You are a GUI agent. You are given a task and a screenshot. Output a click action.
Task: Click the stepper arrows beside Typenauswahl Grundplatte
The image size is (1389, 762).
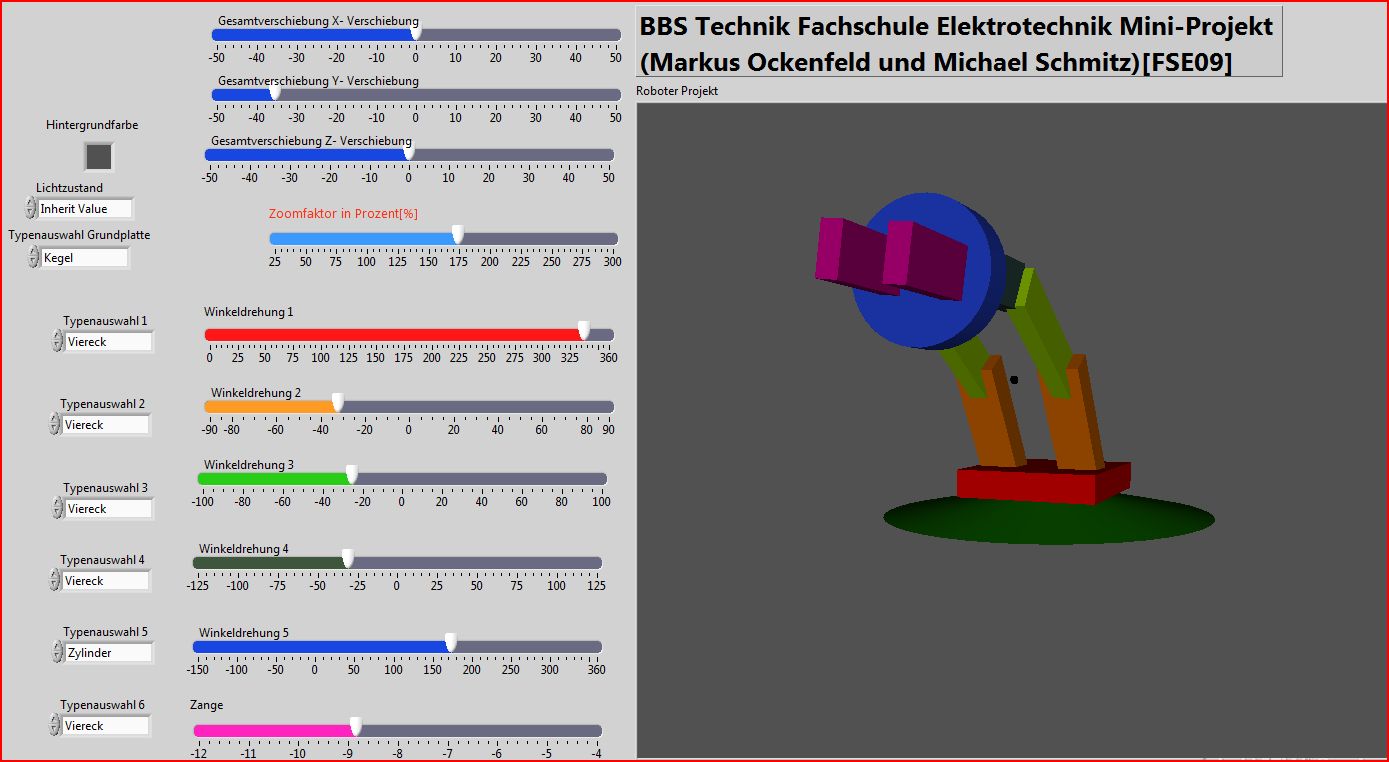(33, 258)
